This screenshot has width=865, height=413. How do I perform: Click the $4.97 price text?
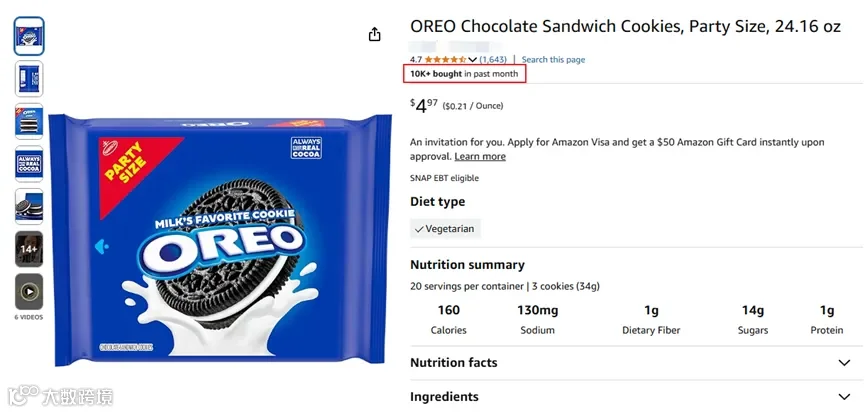point(424,105)
